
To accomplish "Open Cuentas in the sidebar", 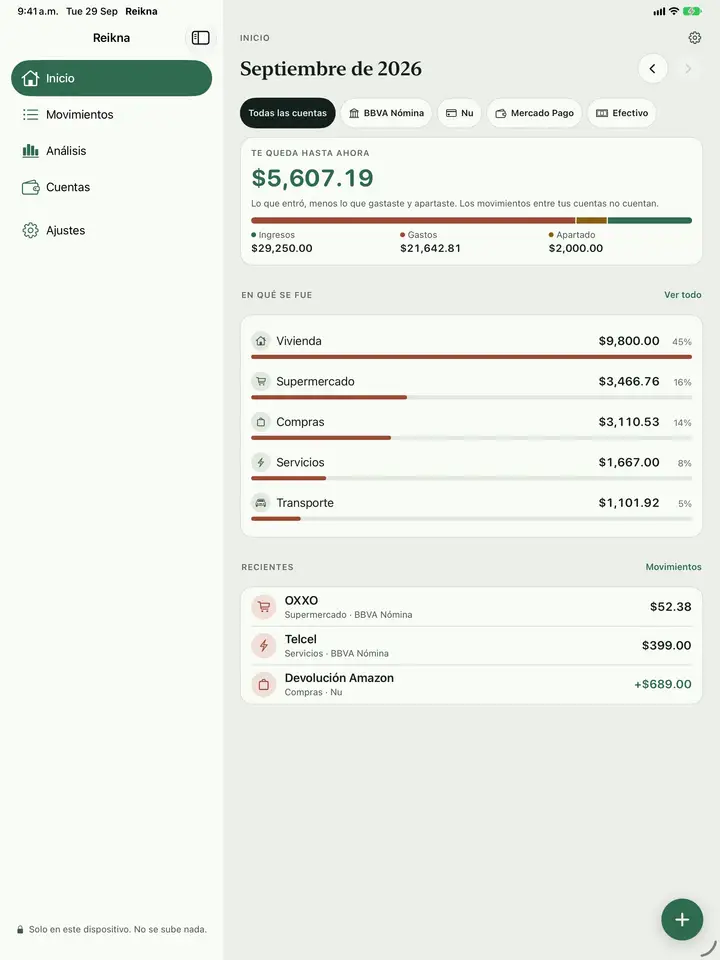I will click(111, 187).
